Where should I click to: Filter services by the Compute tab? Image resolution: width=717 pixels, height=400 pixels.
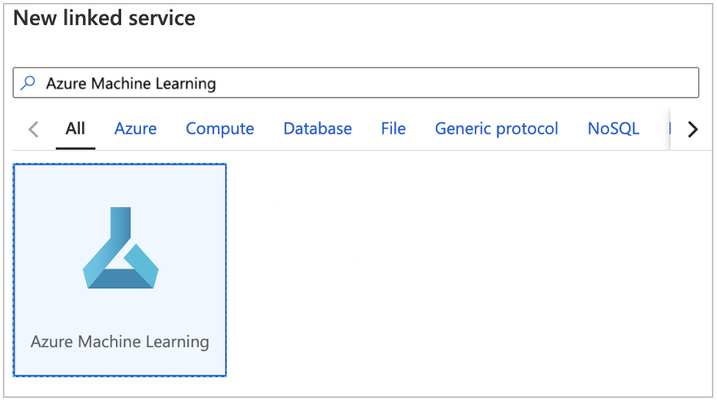(x=220, y=128)
